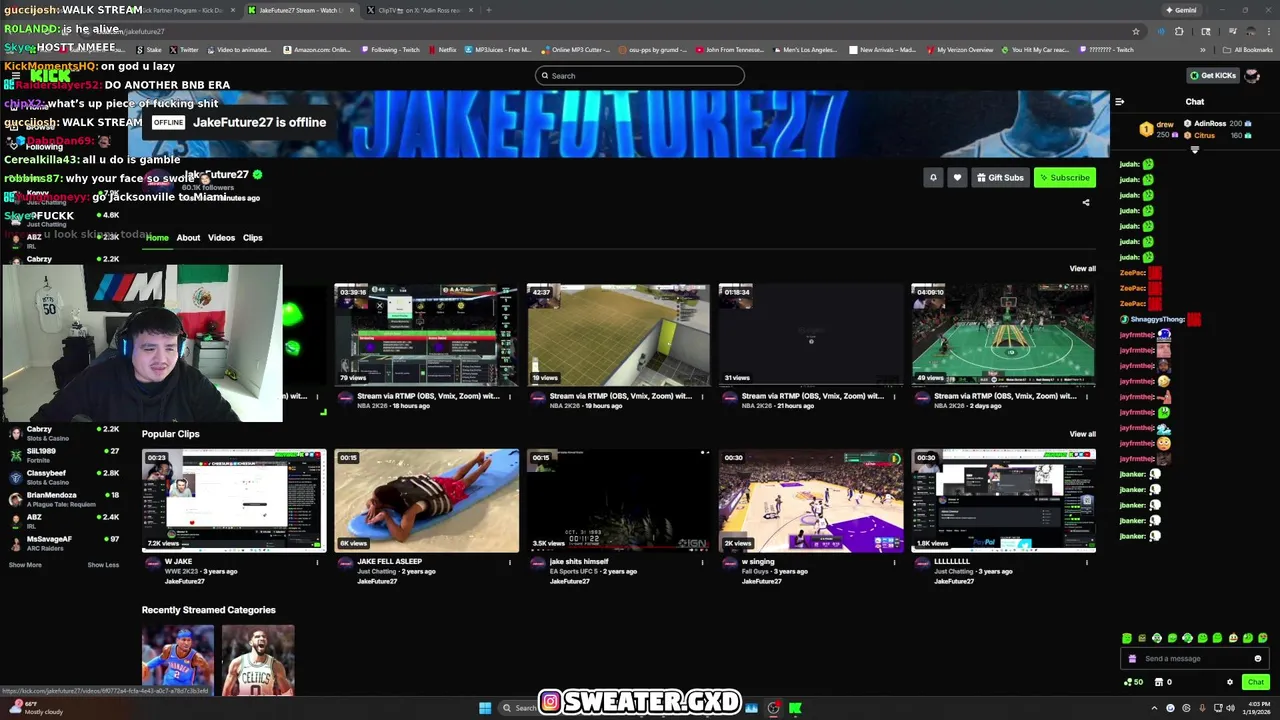Click the green Subscribe button
The height and width of the screenshot is (720, 1280).
(x=1065, y=178)
